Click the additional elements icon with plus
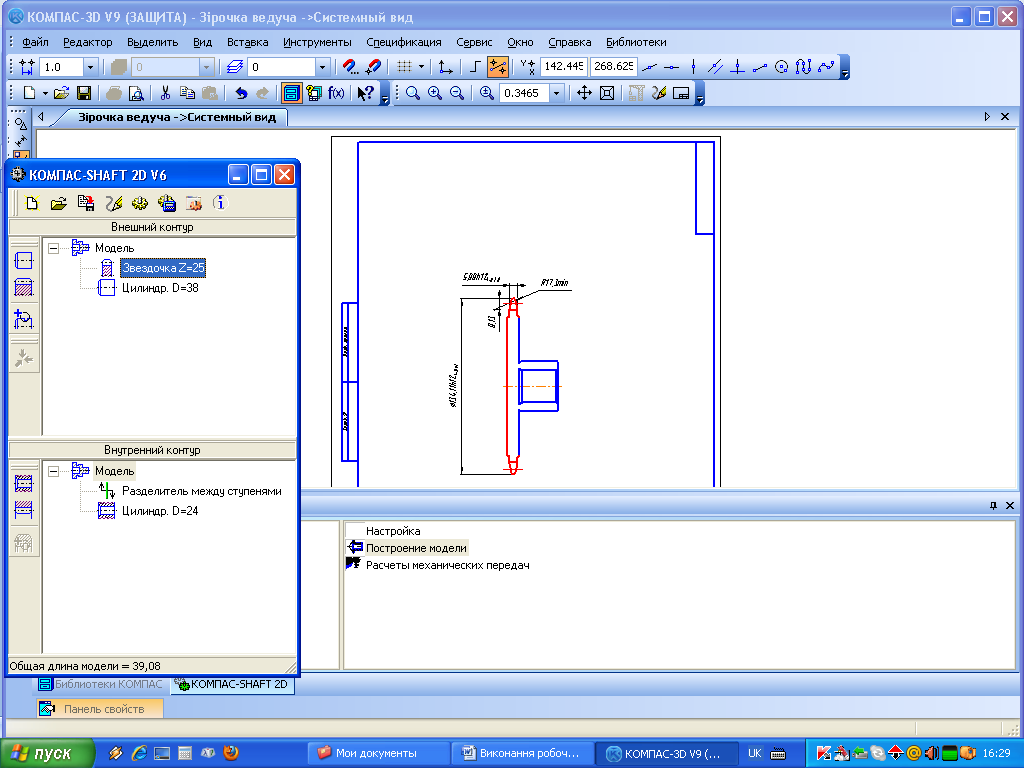1024x768 pixels. tap(24, 320)
